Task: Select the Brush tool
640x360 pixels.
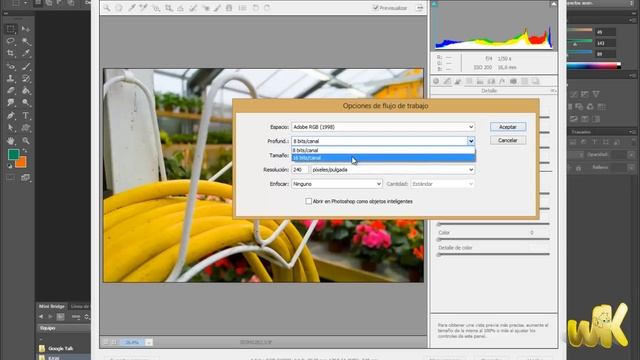Action: [26, 66]
